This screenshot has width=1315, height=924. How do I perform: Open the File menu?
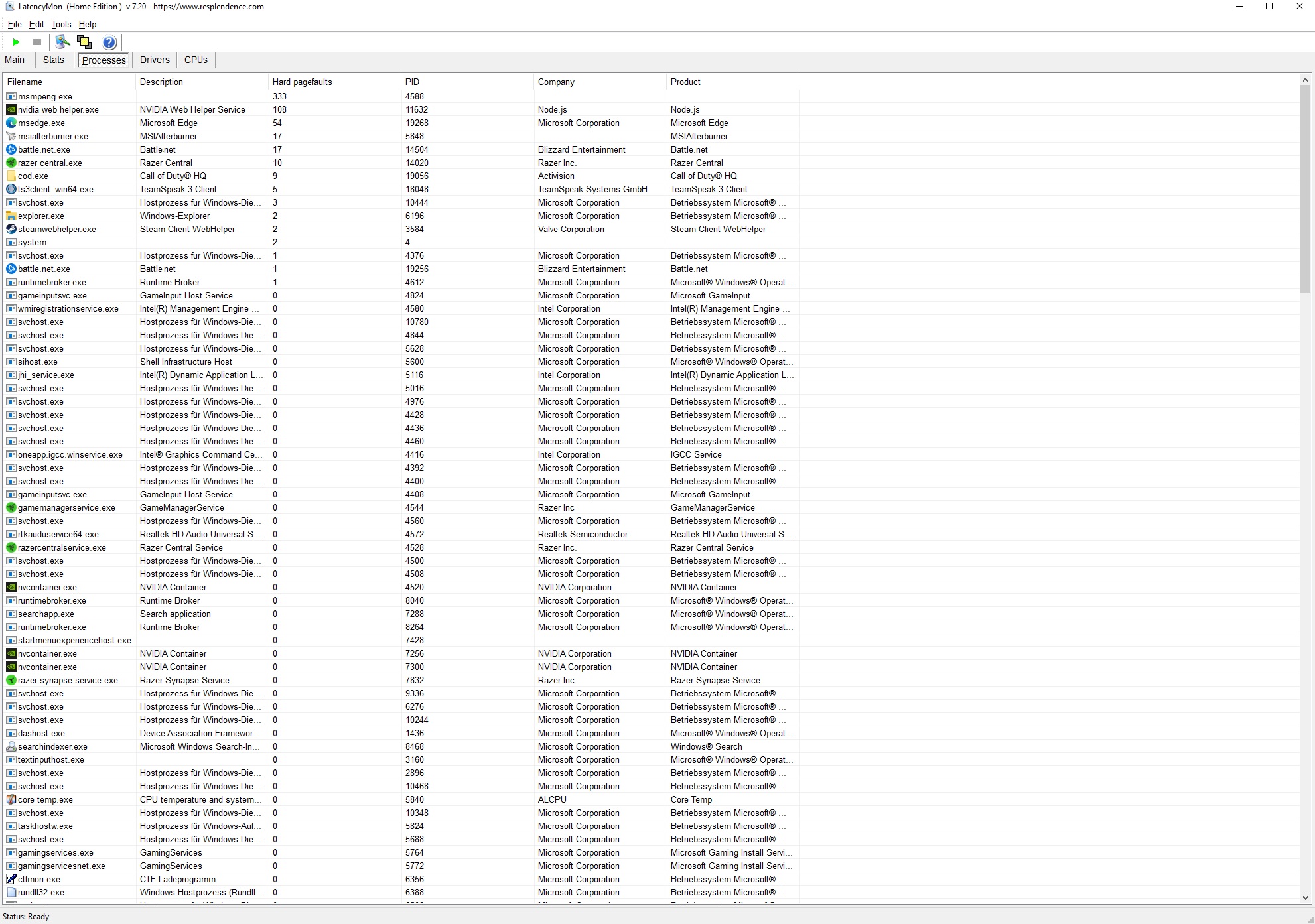15,25
